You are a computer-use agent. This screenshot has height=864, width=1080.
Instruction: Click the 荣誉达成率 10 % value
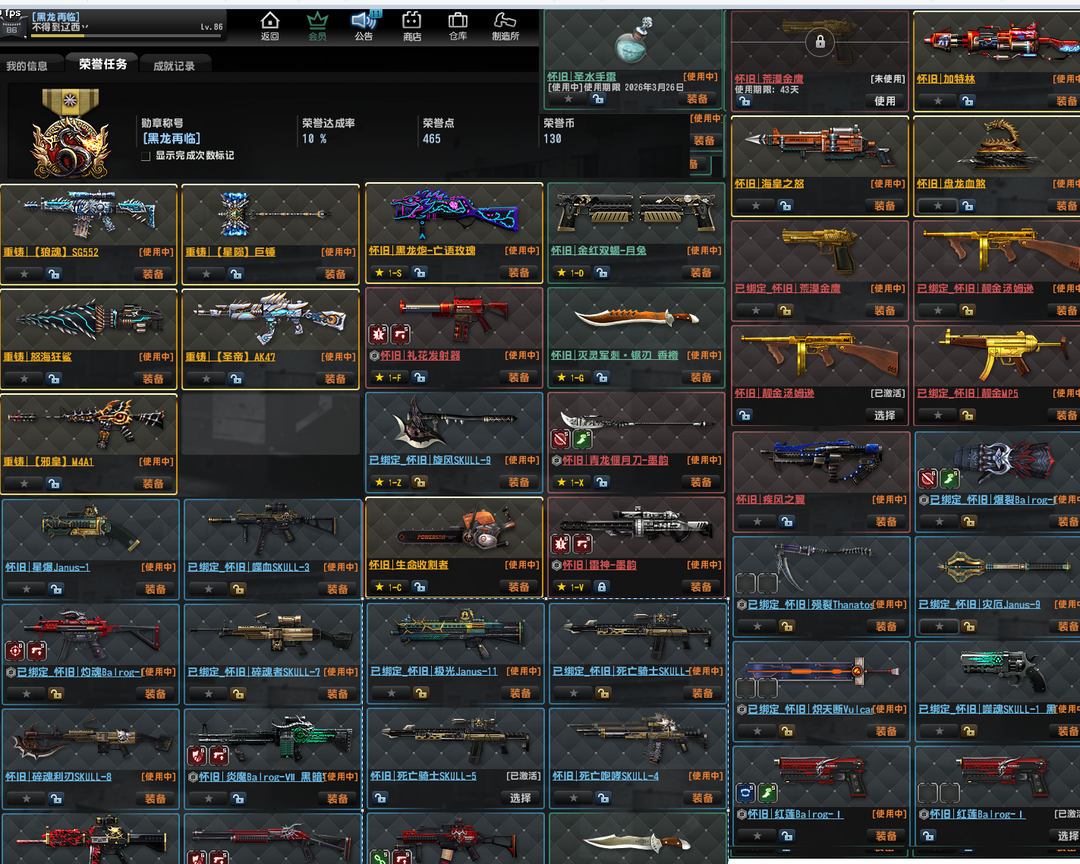point(314,138)
